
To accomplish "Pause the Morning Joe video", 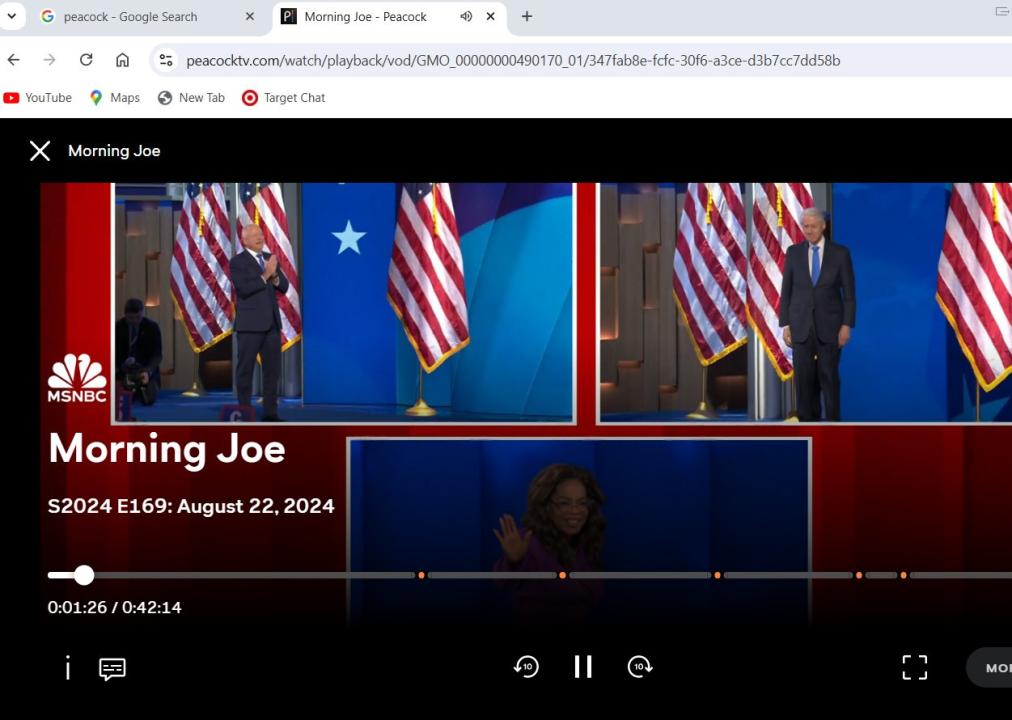I will [x=583, y=667].
